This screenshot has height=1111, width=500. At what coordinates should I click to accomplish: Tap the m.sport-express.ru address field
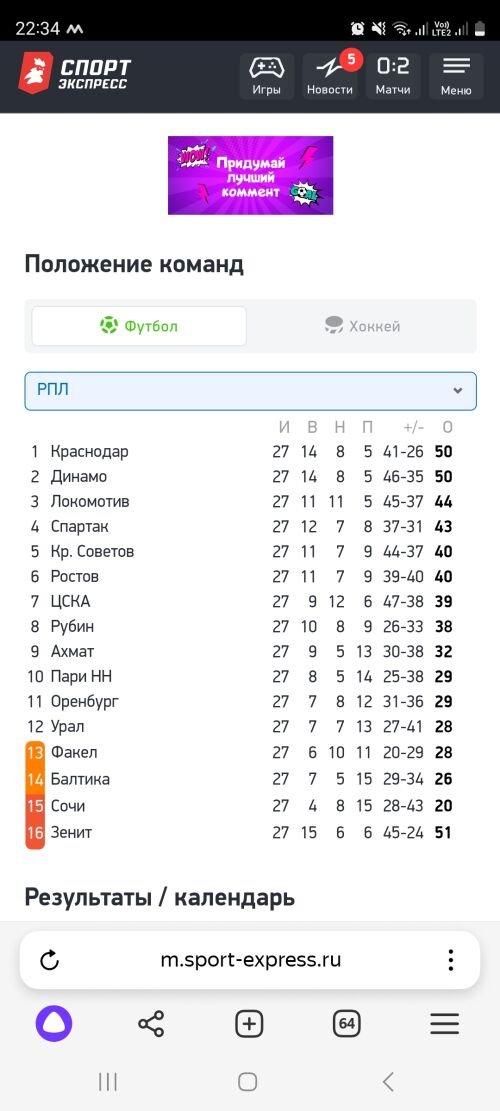(250, 961)
